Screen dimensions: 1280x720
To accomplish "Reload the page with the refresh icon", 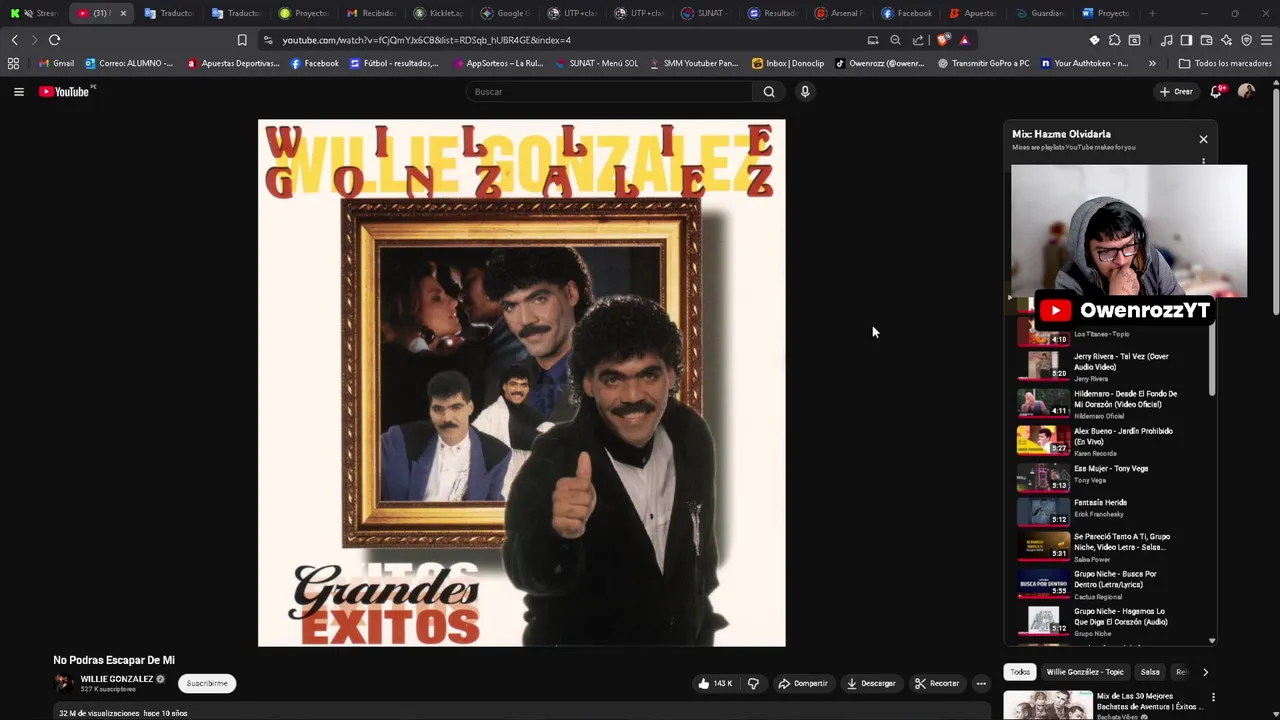I will pos(54,40).
